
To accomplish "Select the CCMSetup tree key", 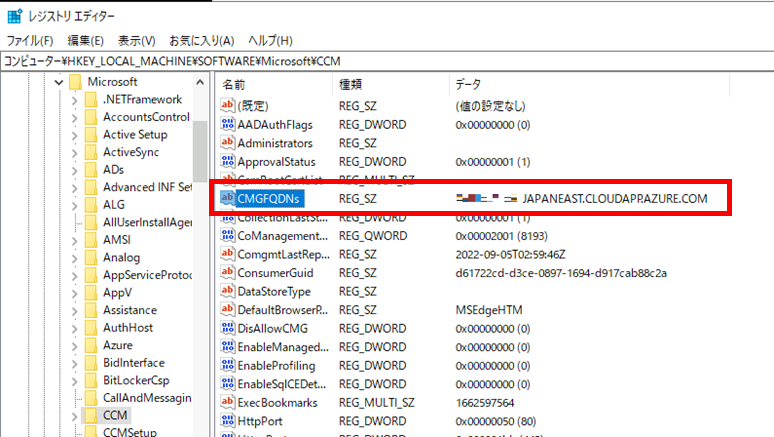I will pyautogui.click(x=129, y=432).
